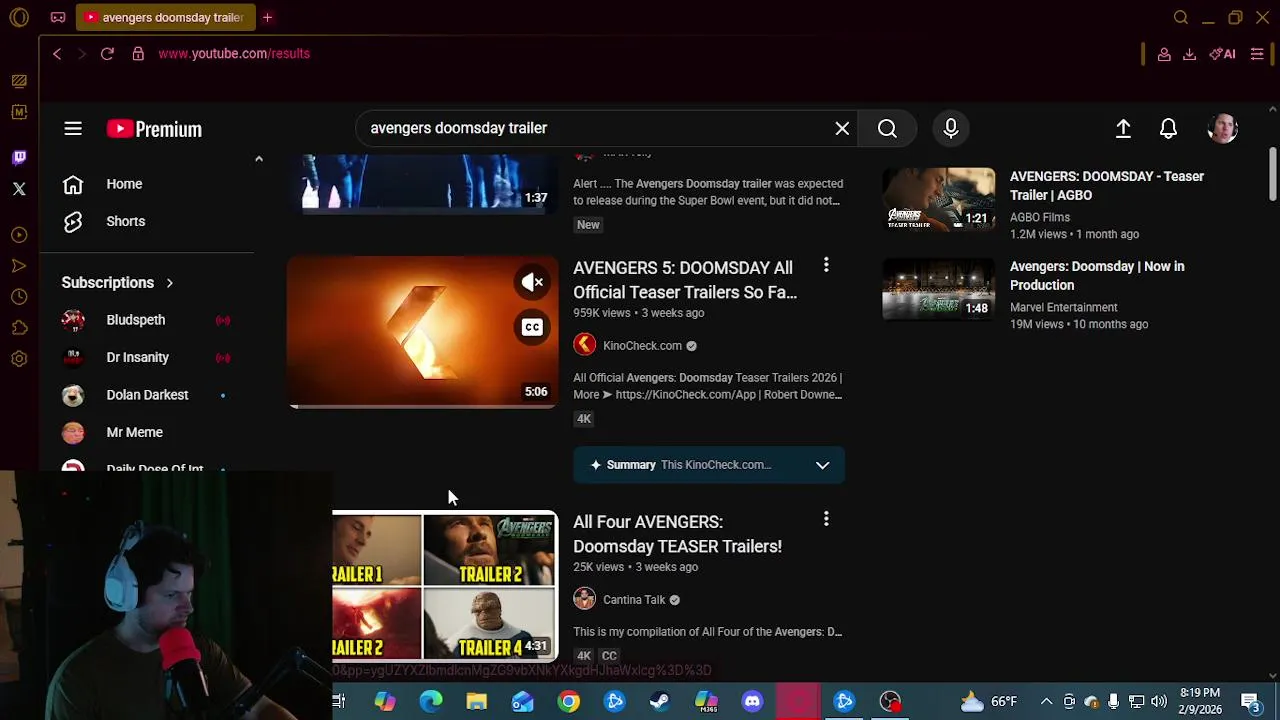The height and width of the screenshot is (720, 1280).
Task: Open All Four AVENGERS Doomsday TEASER Trailers title
Action: (678, 534)
